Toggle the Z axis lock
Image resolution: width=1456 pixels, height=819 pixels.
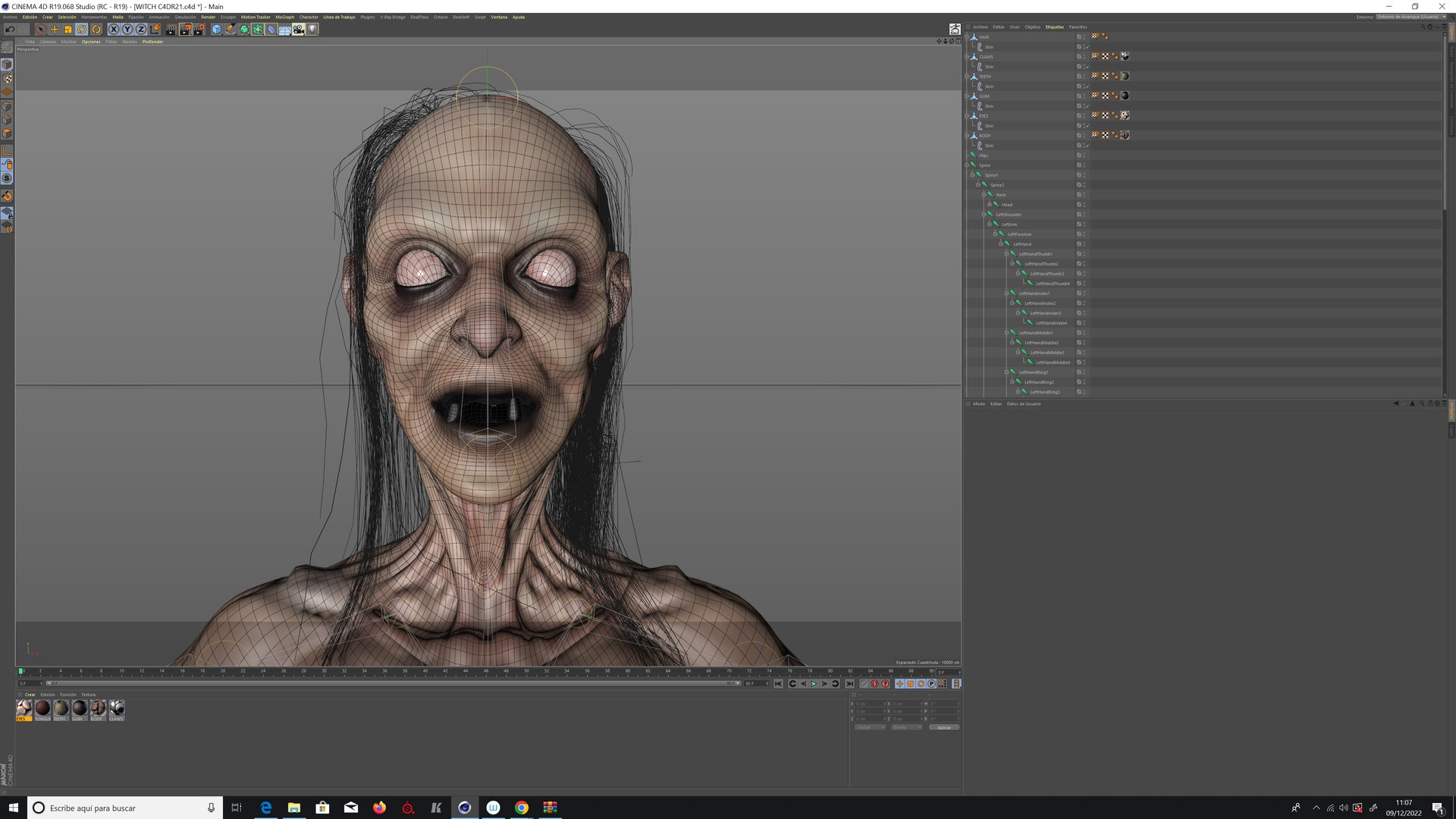coord(141,30)
